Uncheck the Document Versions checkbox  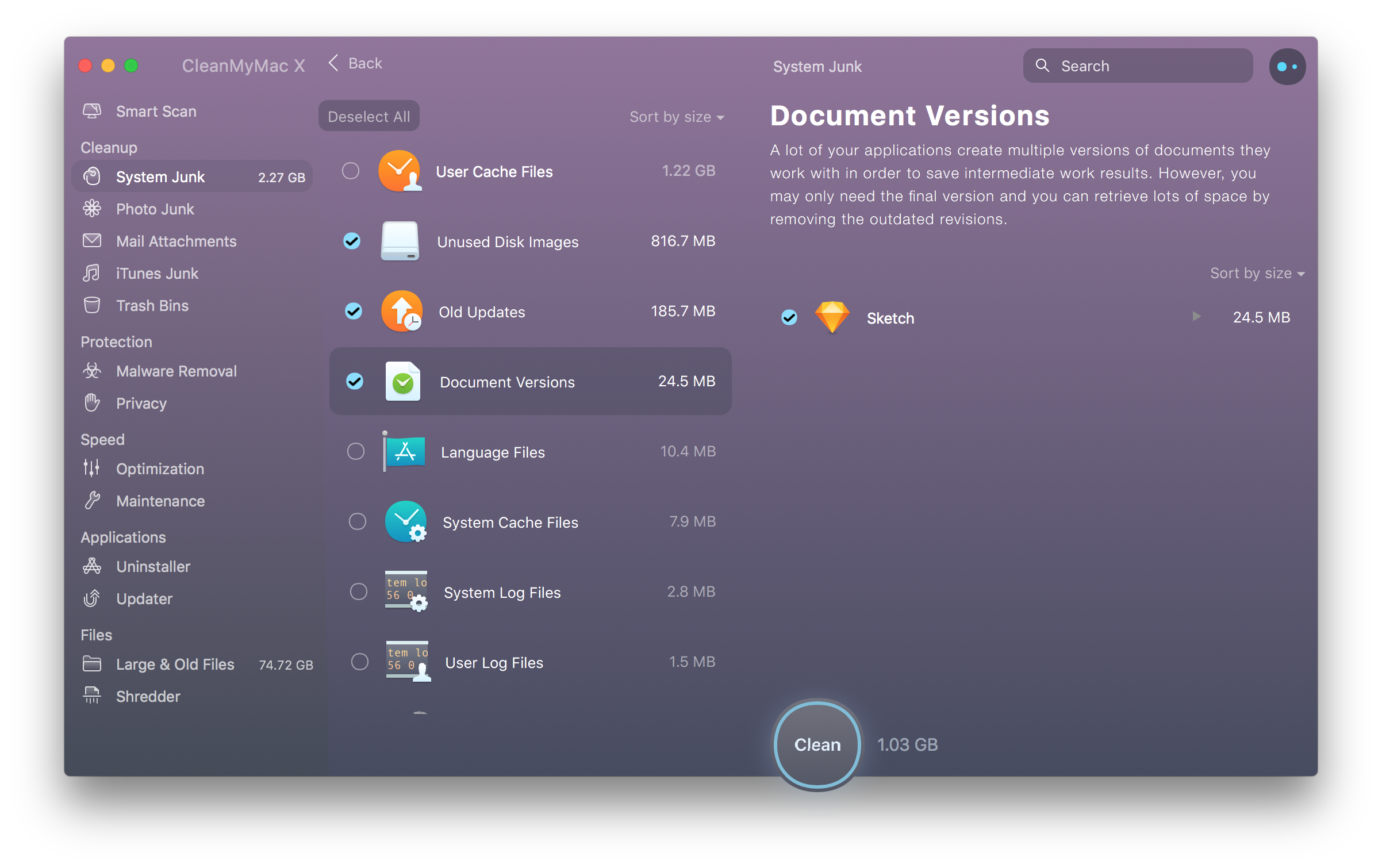354,381
